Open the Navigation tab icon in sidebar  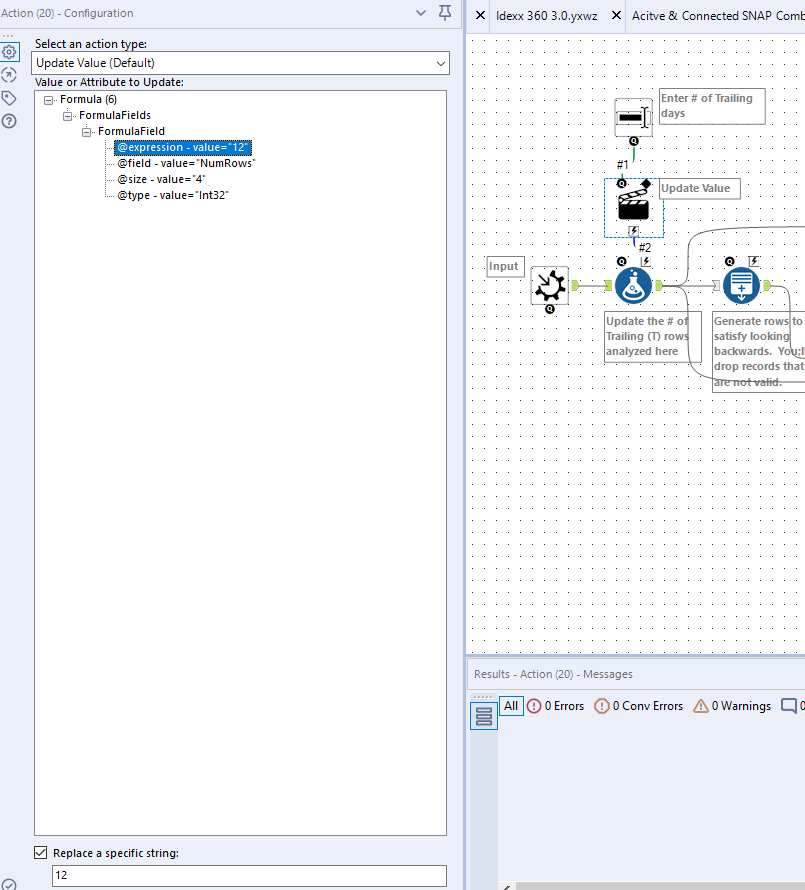click(9, 75)
